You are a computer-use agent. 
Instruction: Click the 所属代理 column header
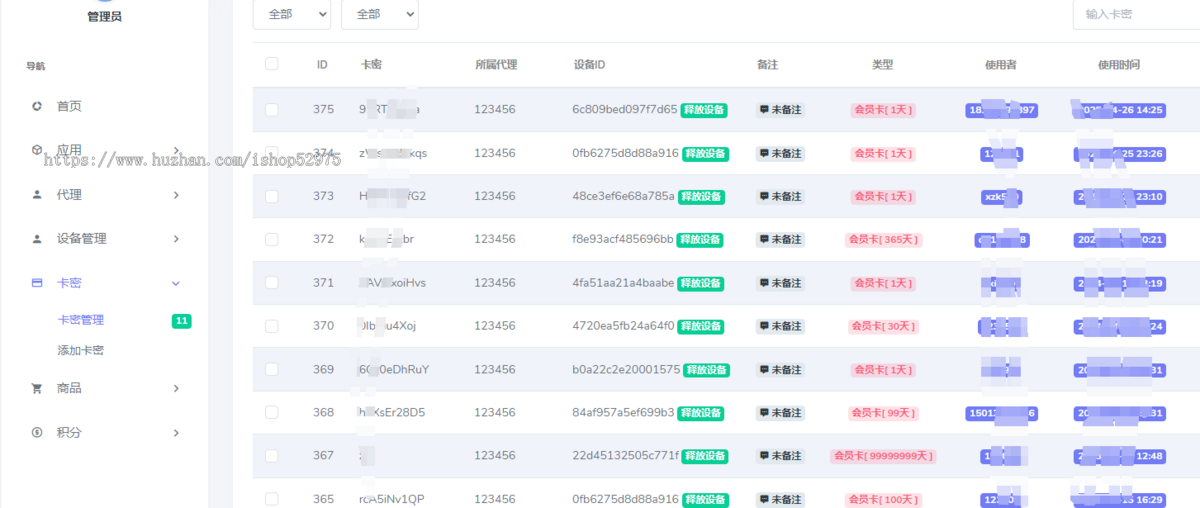tap(496, 64)
